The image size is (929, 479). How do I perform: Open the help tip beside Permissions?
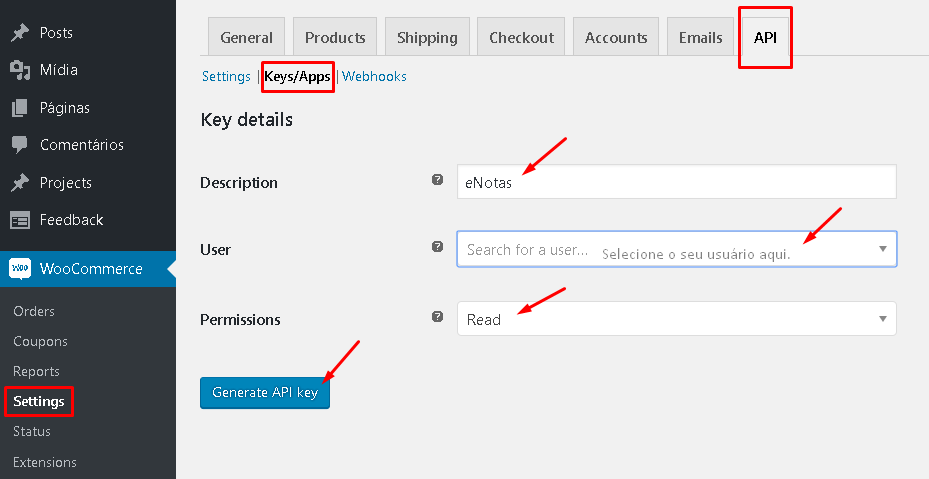tap(437, 316)
